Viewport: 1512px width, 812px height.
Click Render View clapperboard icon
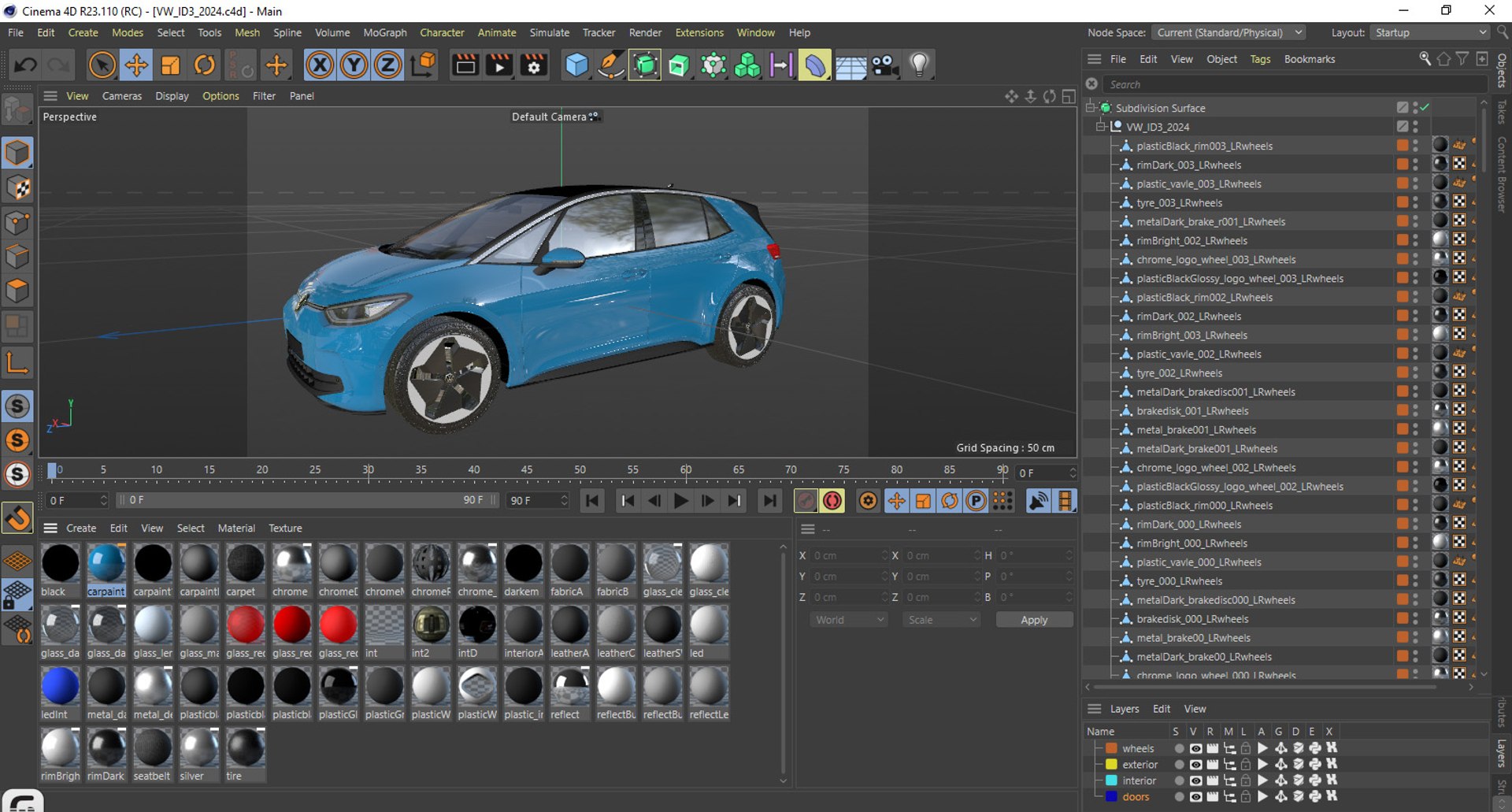[x=465, y=65]
